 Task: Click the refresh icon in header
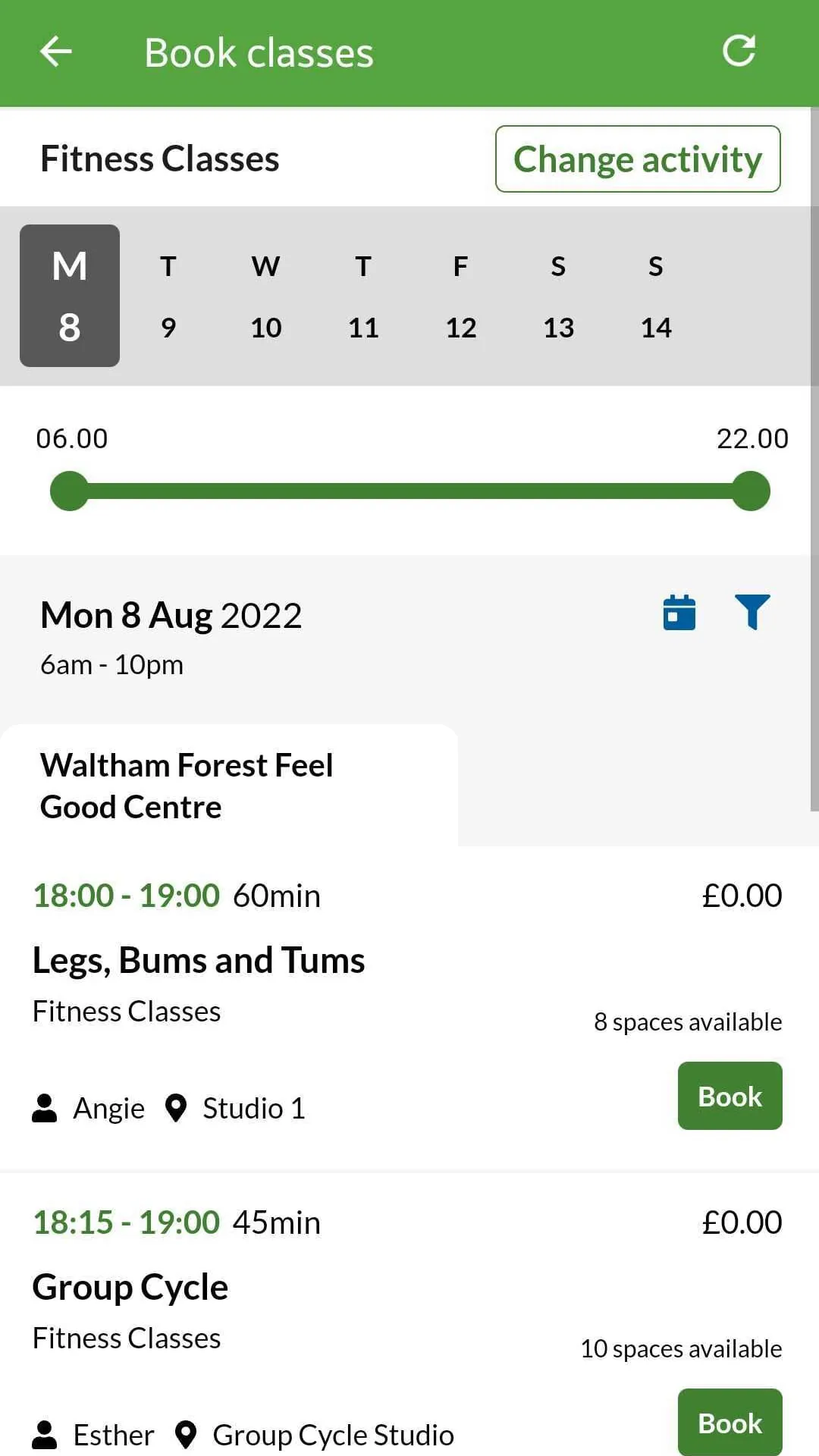tap(739, 52)
